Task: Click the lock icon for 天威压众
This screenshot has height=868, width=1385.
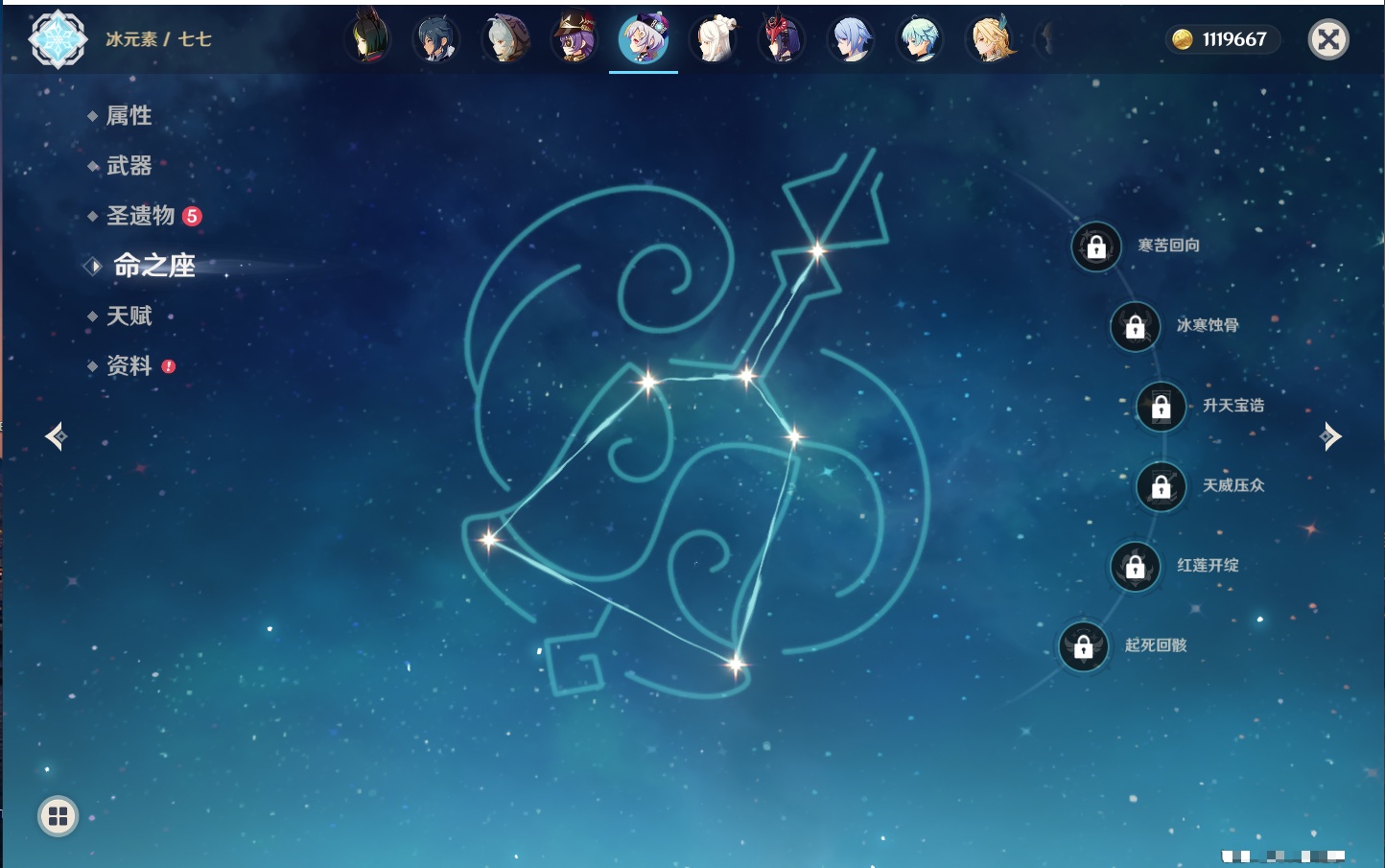Action: [x=1162, y=487]
